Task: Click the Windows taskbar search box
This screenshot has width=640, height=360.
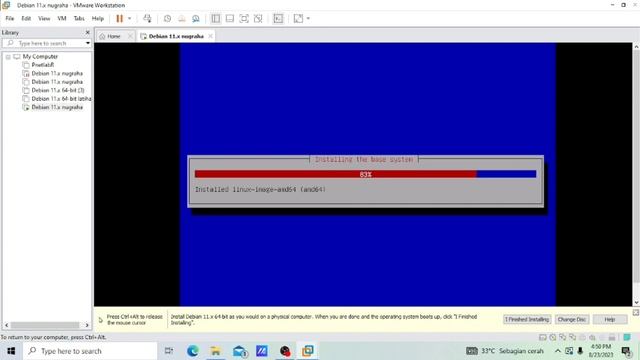Action: tap(90, 351)
